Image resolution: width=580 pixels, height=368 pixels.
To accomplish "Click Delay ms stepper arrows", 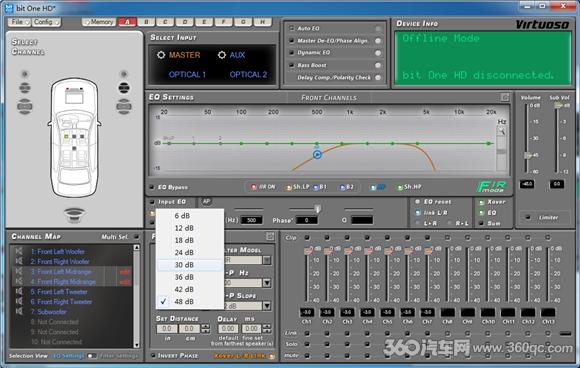I will (x=266, y=328).
